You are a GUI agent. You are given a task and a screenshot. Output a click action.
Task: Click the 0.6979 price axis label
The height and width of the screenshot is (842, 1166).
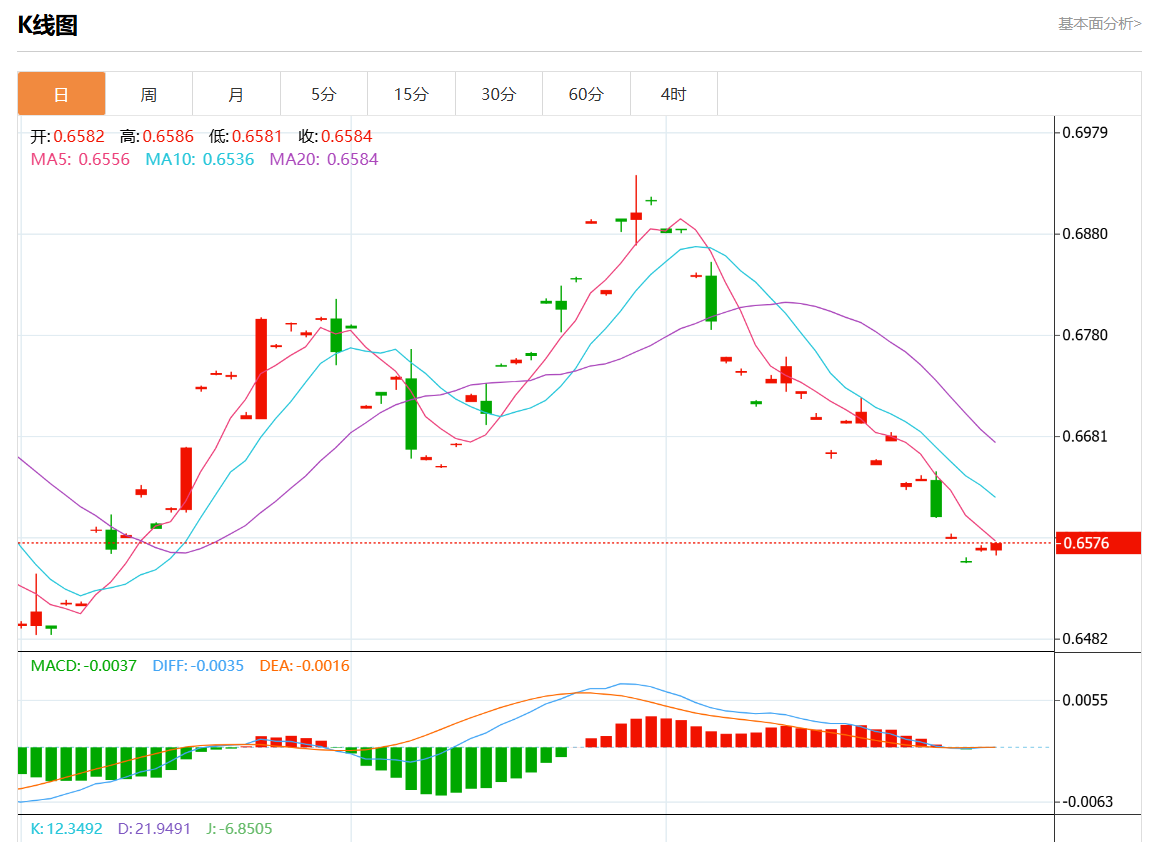pyautogui.click(x=1084, y=132)
